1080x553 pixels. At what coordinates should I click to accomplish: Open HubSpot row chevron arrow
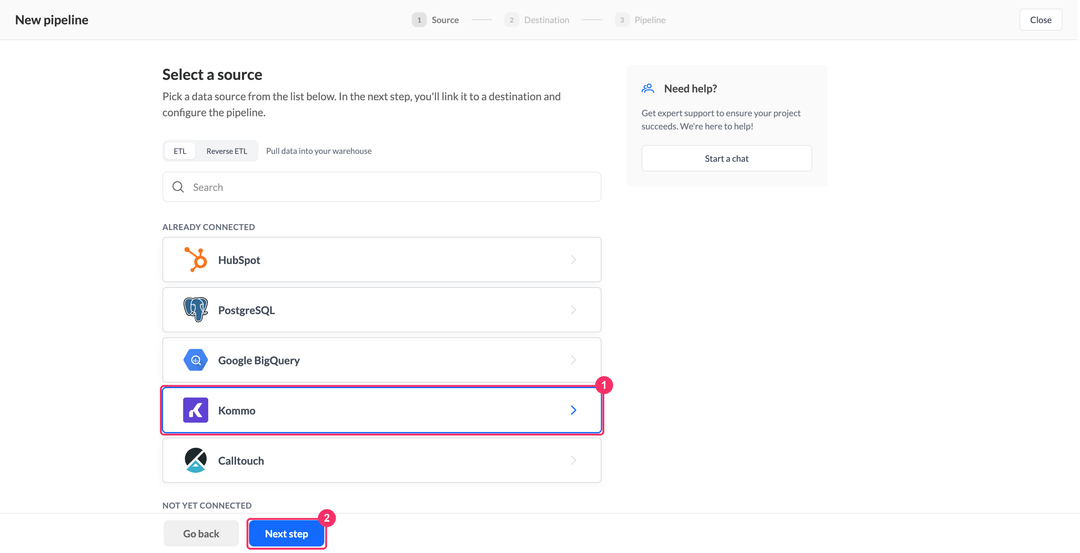click(573, 260)
